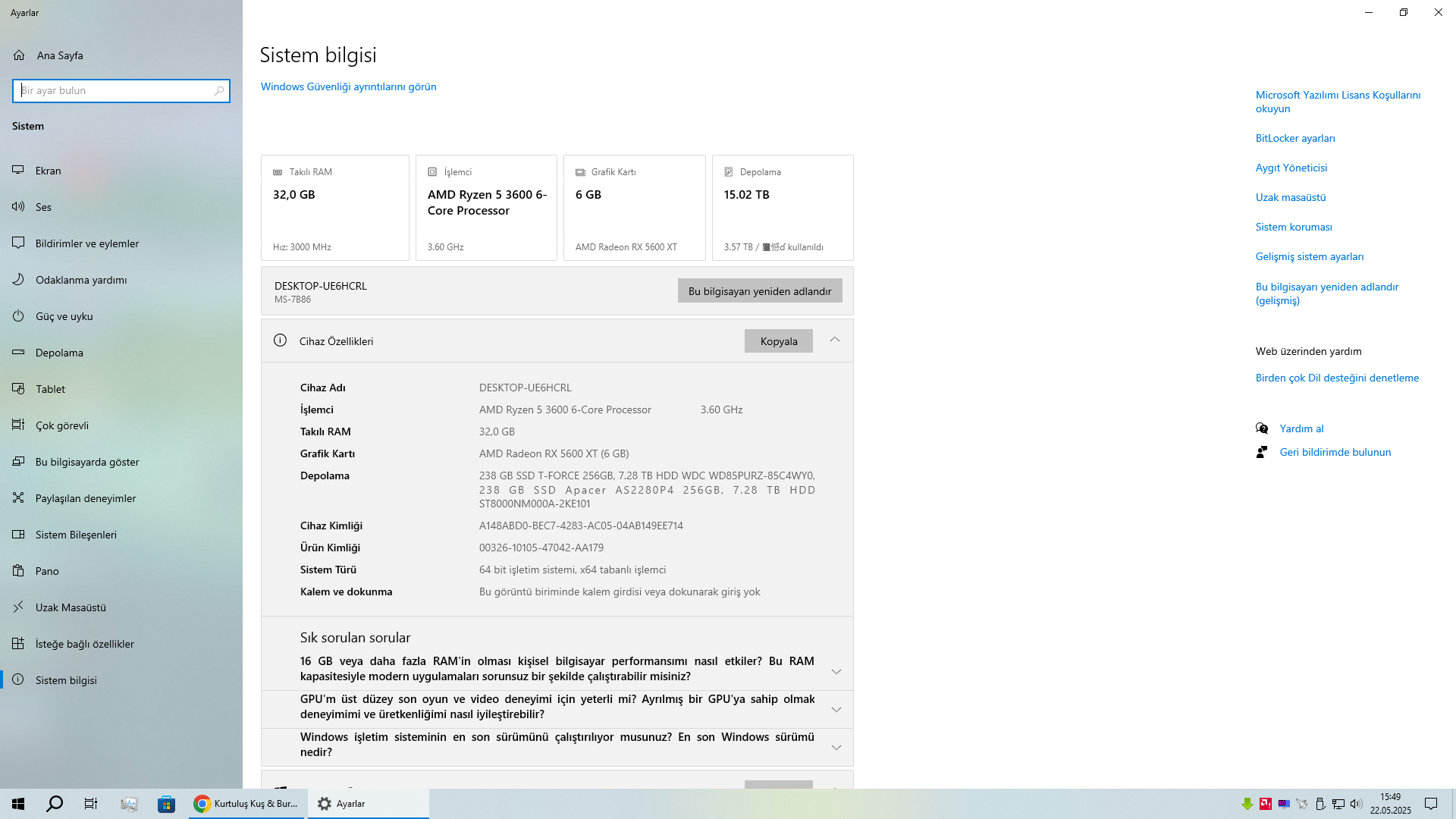Expand Windows latest version question
Image resolution: width=1456 pixels, height=819 pixels.
[x=836, y=747]
